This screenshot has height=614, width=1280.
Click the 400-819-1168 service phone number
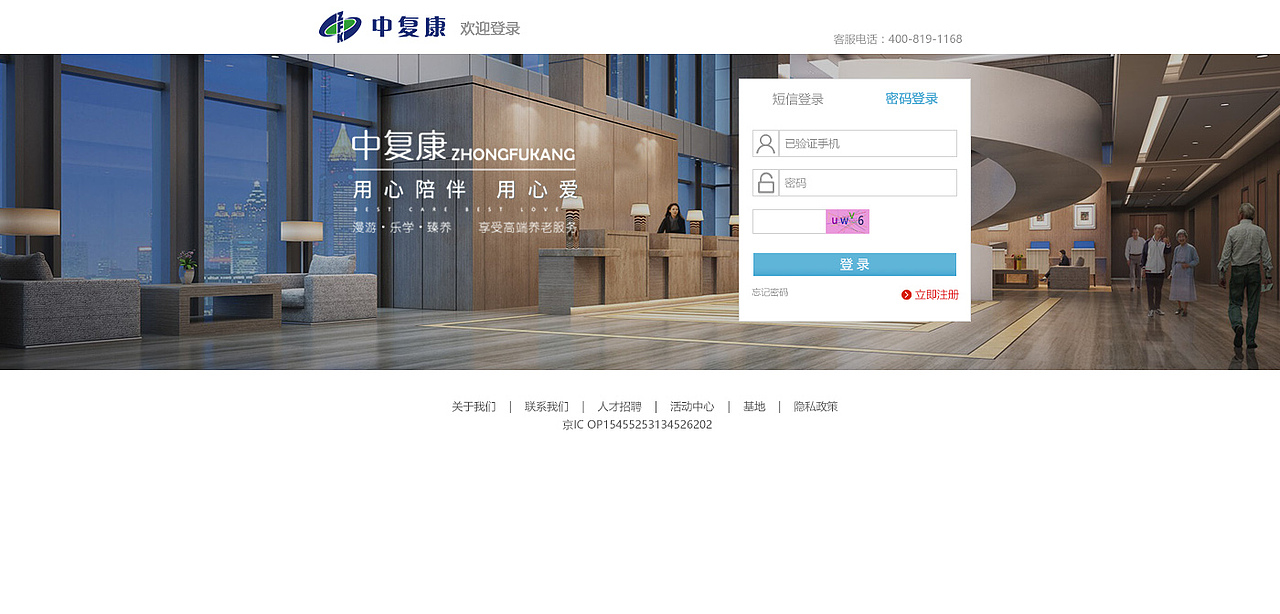pos(924,38)
